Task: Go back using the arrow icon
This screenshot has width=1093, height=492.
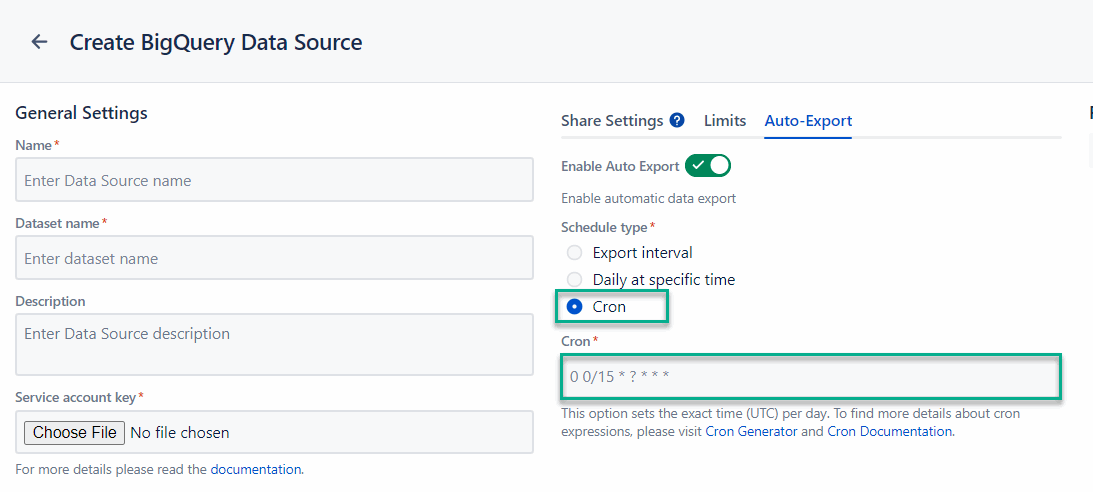Action: tap(39, 42)
